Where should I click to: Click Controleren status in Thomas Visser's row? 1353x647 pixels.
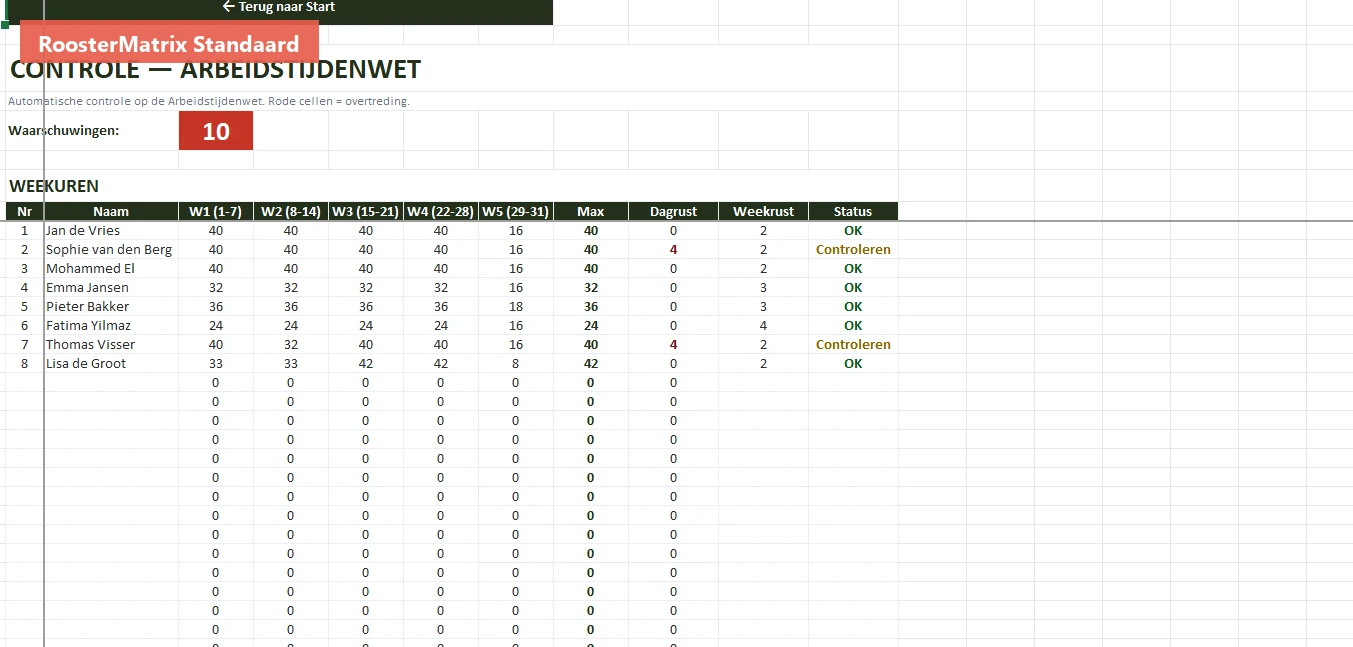tap(853, 345)
